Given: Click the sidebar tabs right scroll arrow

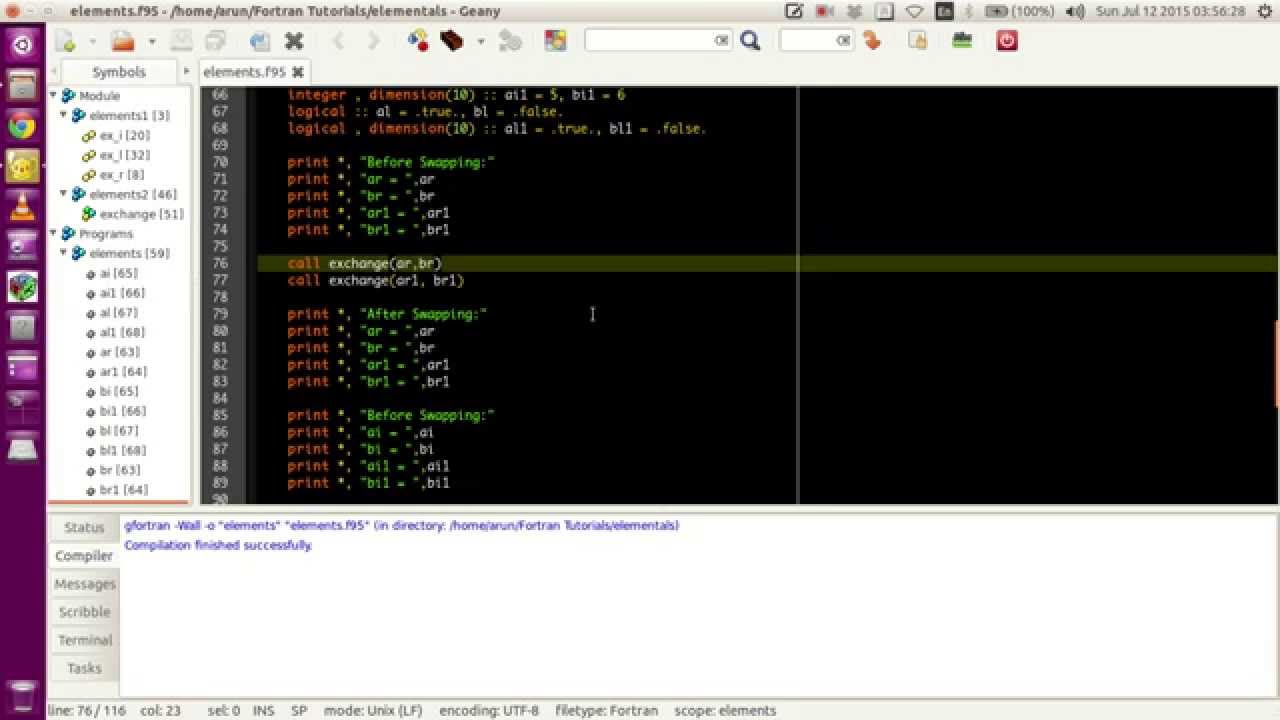Looking at the screenshot, I should 186,72.
